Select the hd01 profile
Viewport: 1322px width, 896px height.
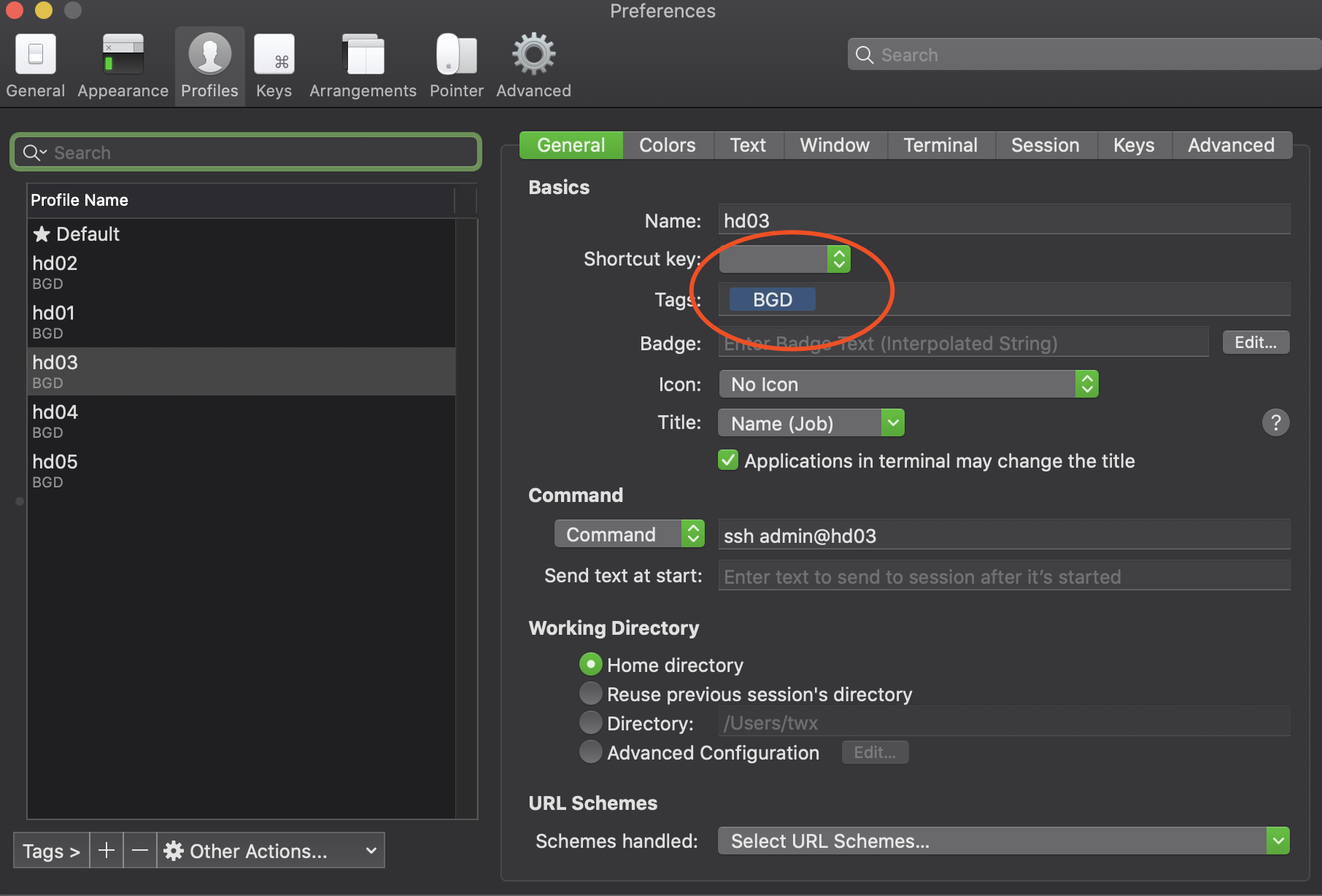click(x=241, y=323)
